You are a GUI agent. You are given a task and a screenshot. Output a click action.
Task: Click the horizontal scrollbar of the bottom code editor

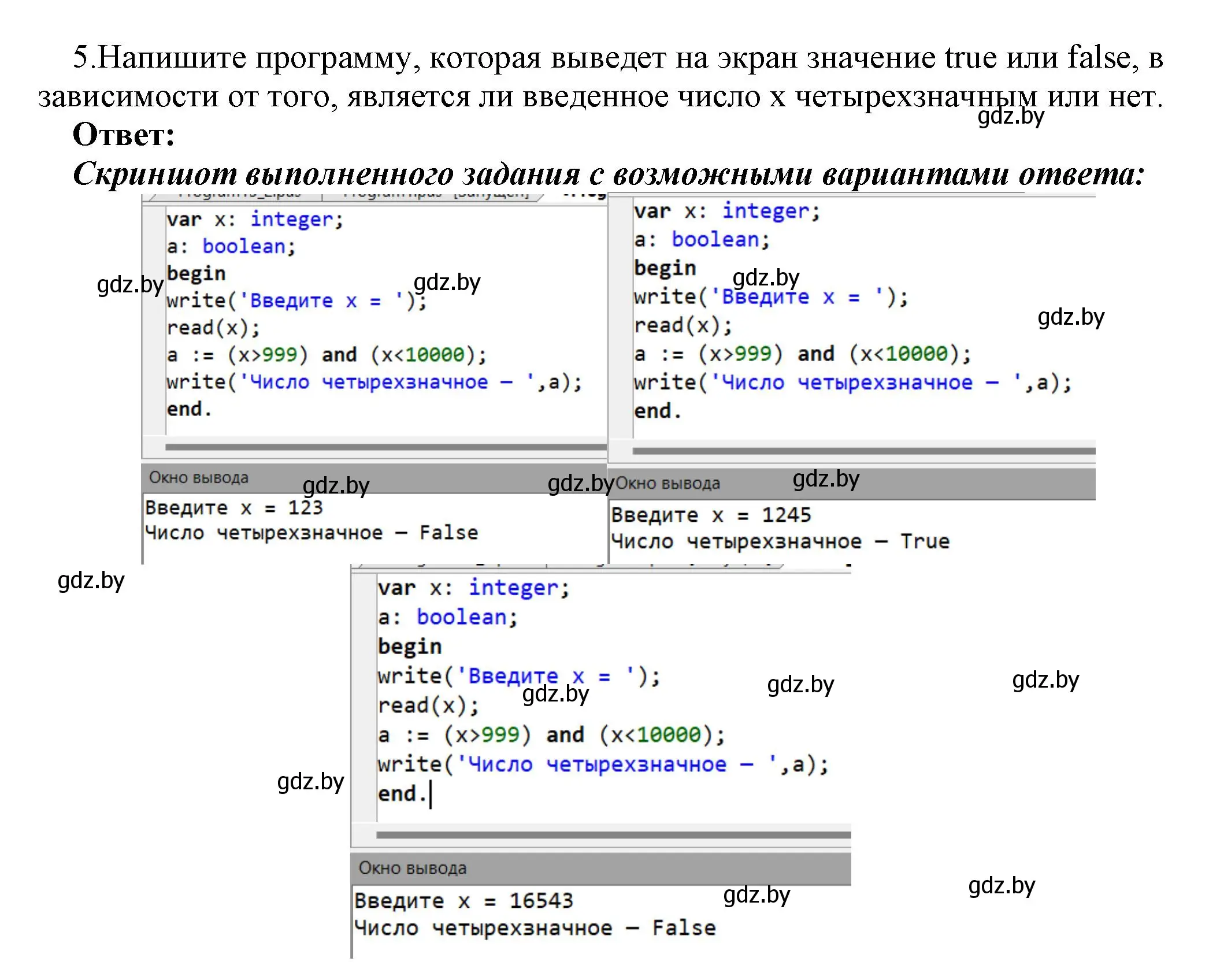(x=614, y=834)
